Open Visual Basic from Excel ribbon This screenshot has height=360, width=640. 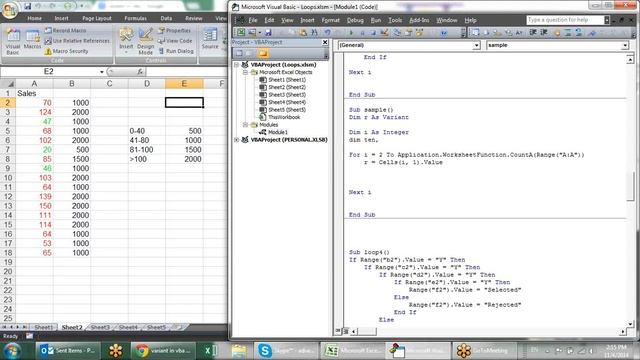coord(13,42)
